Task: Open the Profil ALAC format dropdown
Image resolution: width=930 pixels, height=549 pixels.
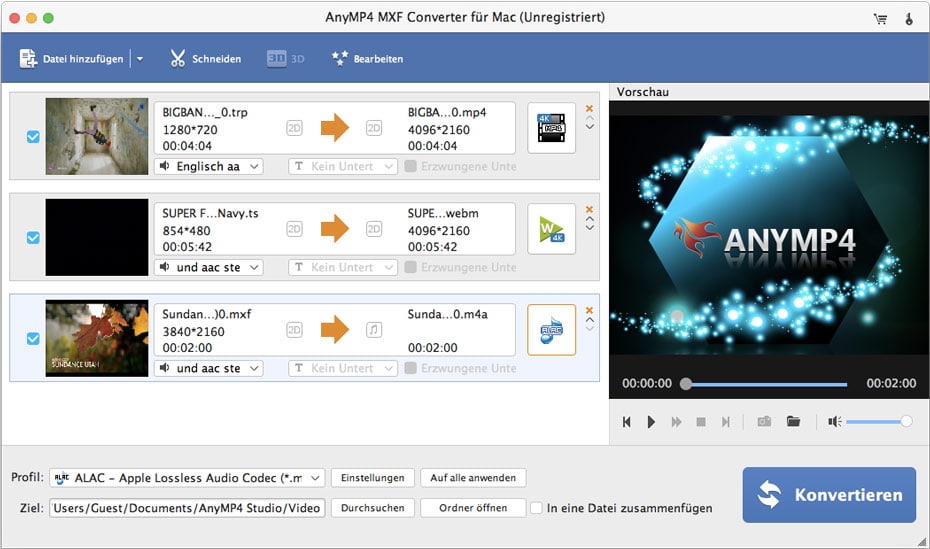Action: tap(187, 478)
